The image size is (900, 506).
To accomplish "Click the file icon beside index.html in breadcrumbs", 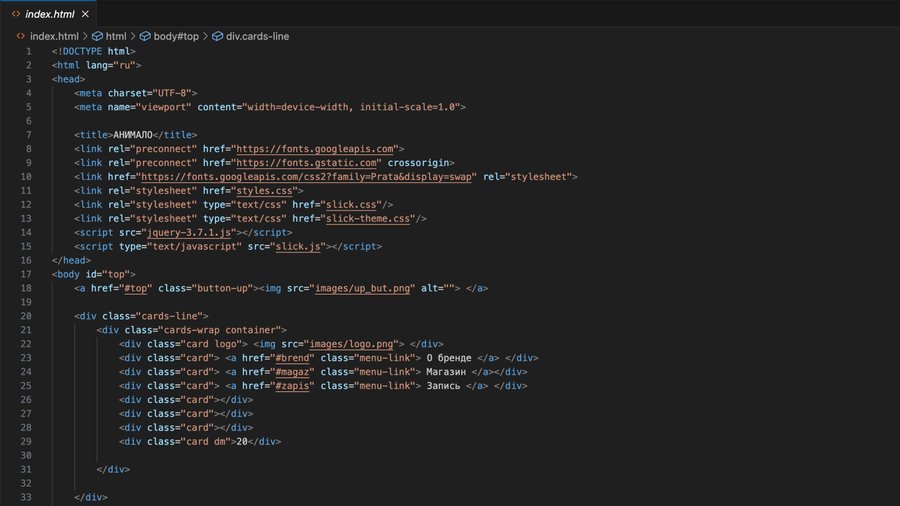I will click(x=21, y=36).
